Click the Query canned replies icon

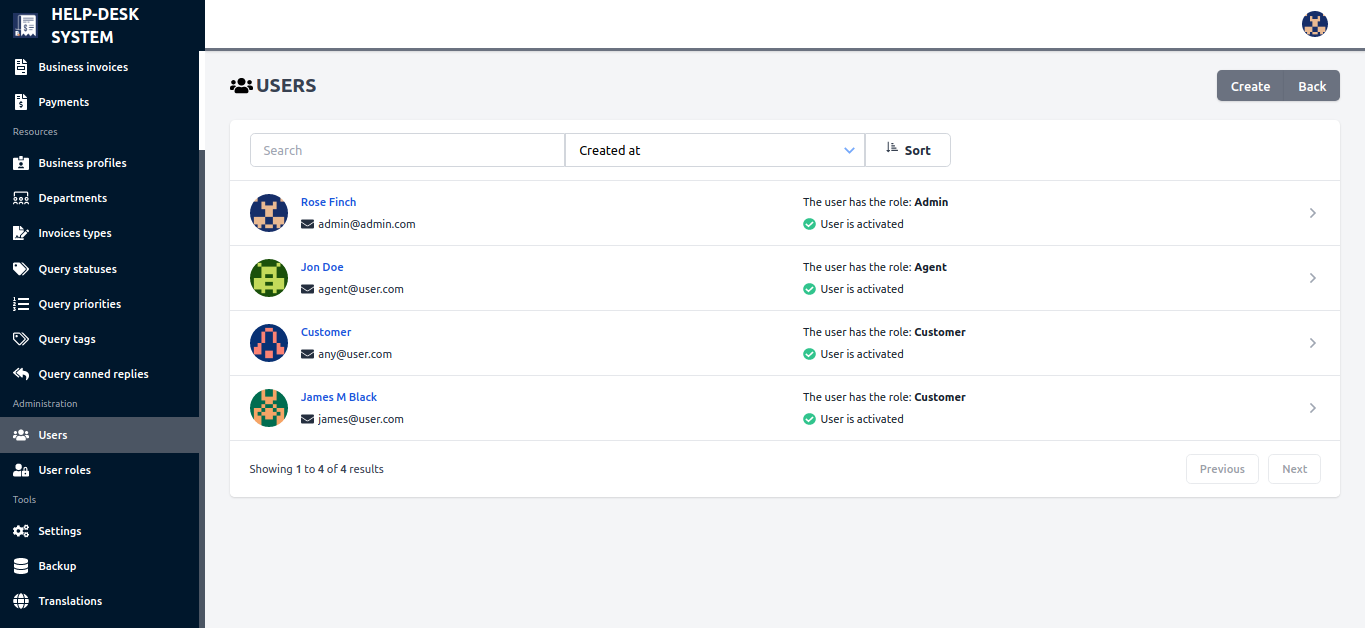[x=20, y=374]
